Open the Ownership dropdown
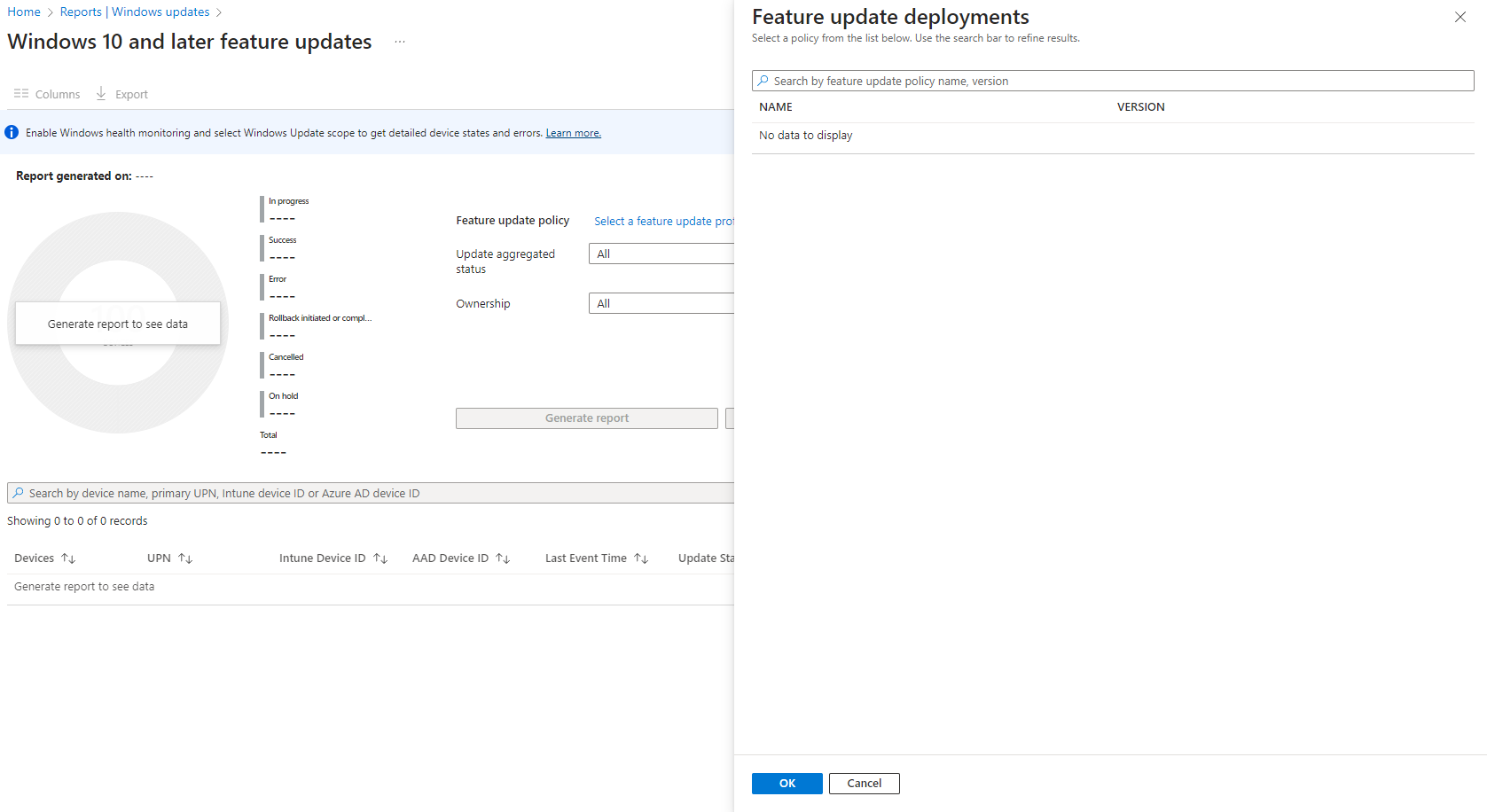1487x812 pixels. point(661,303)
